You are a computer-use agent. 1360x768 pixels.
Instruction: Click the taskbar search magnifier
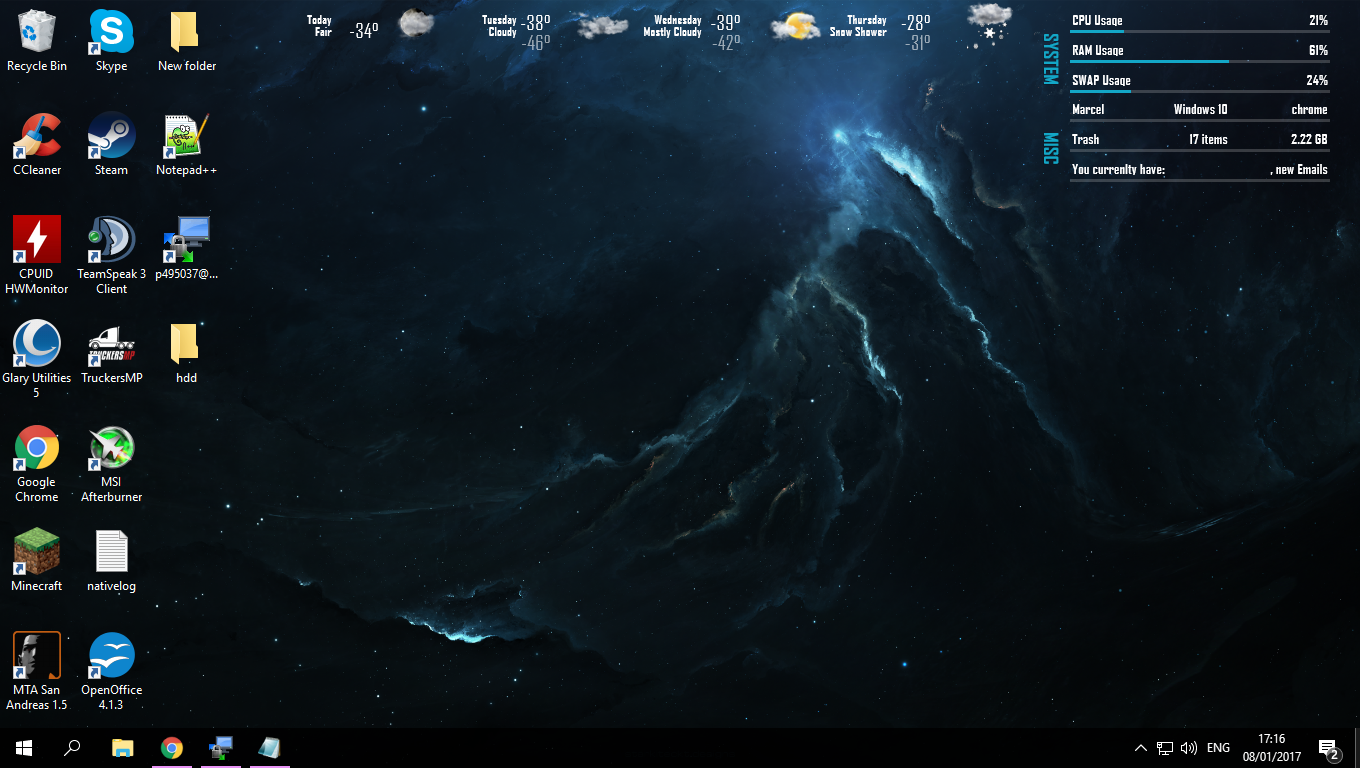point(72,748)
